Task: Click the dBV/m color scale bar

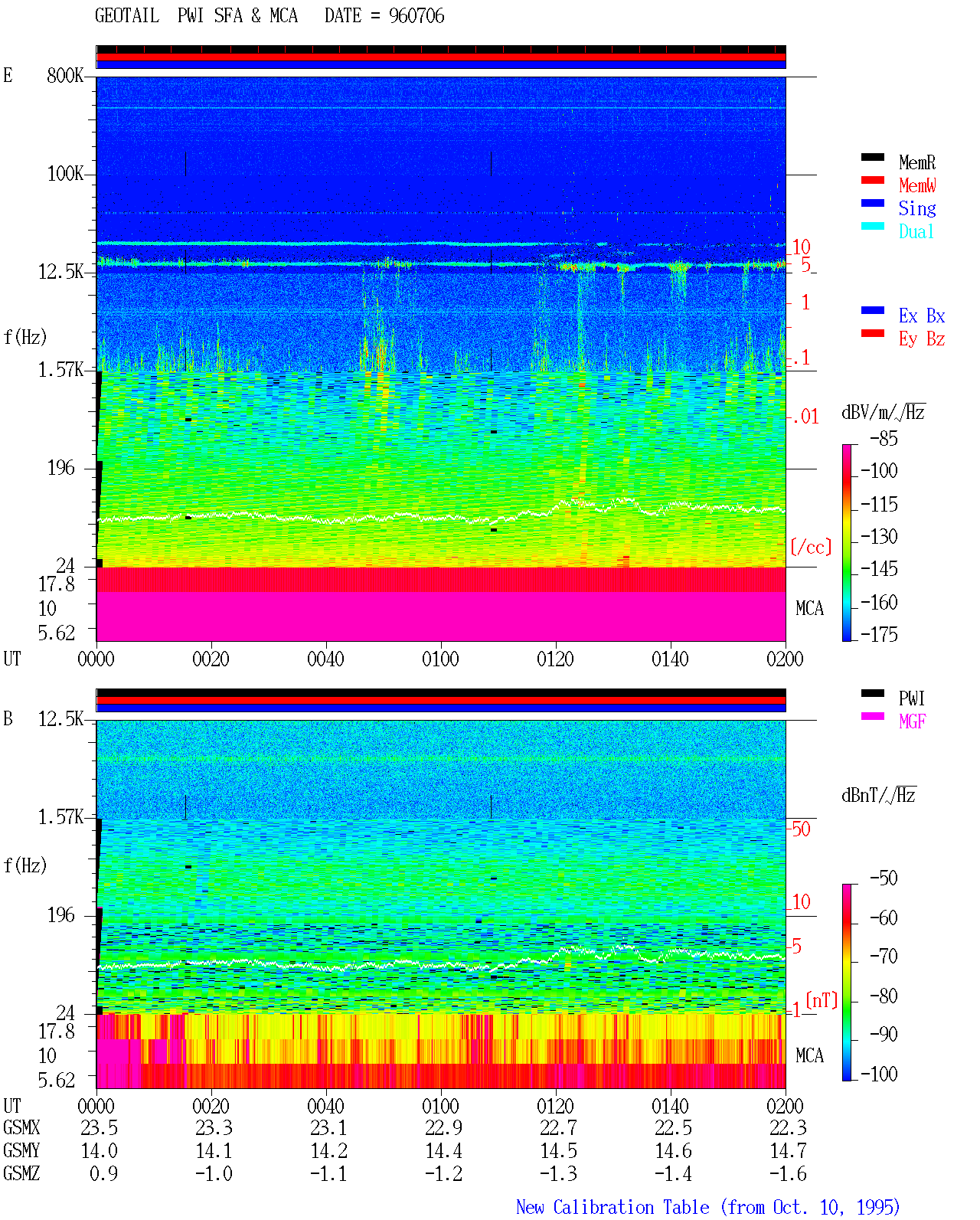Action: click(x=847, y=542)
